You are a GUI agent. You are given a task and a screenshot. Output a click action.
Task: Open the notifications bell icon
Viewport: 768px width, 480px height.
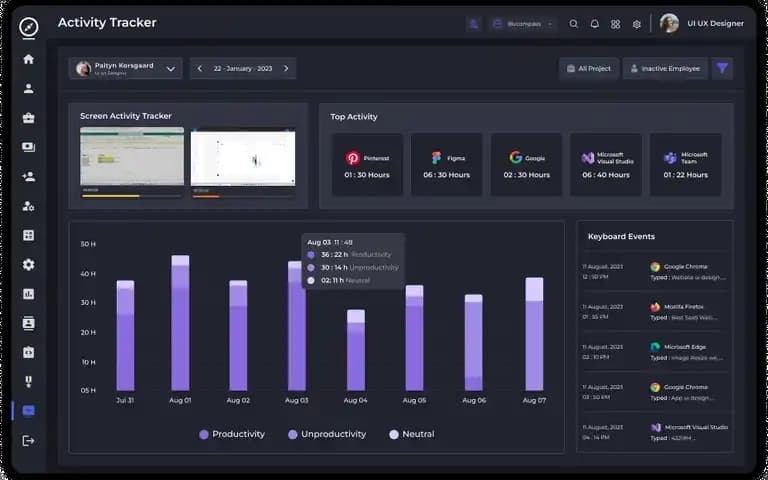pyautogui.click(x=595, y=24)
